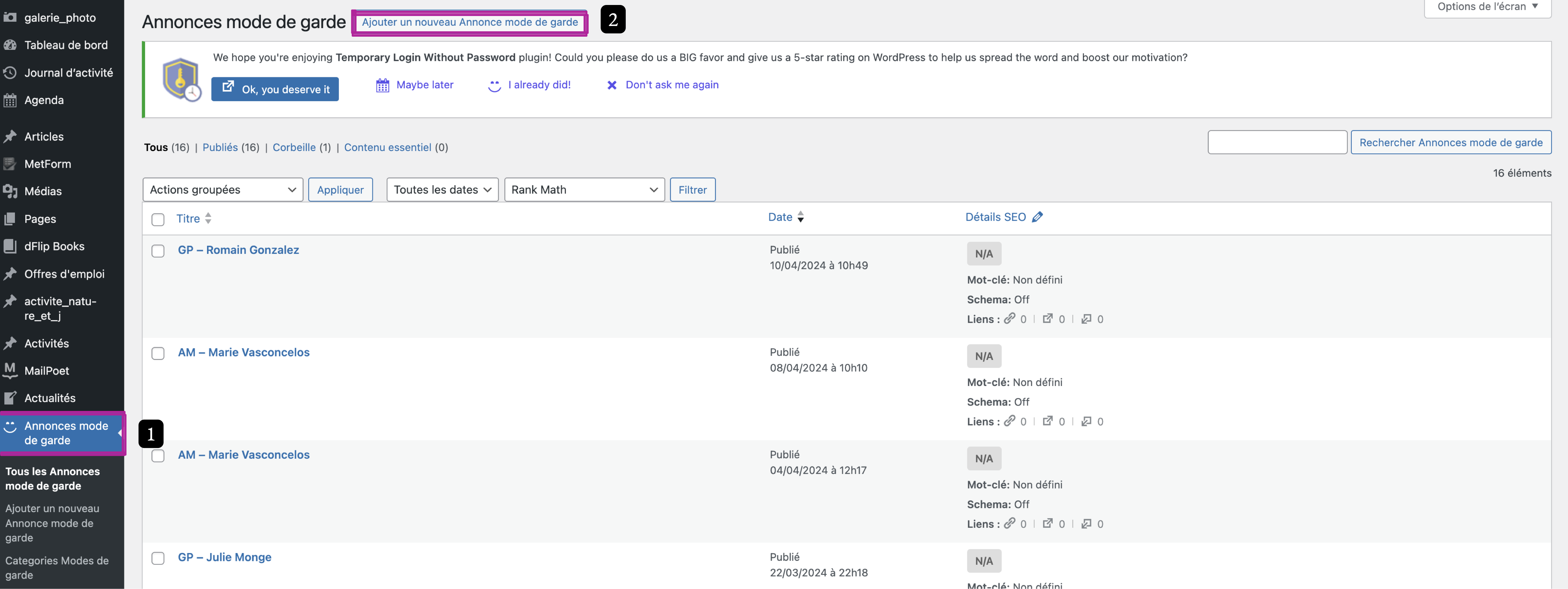Toggle the select-all checkbox beside Titre
The width and height of the screenshot is (1568, 589).
[158, 219]
